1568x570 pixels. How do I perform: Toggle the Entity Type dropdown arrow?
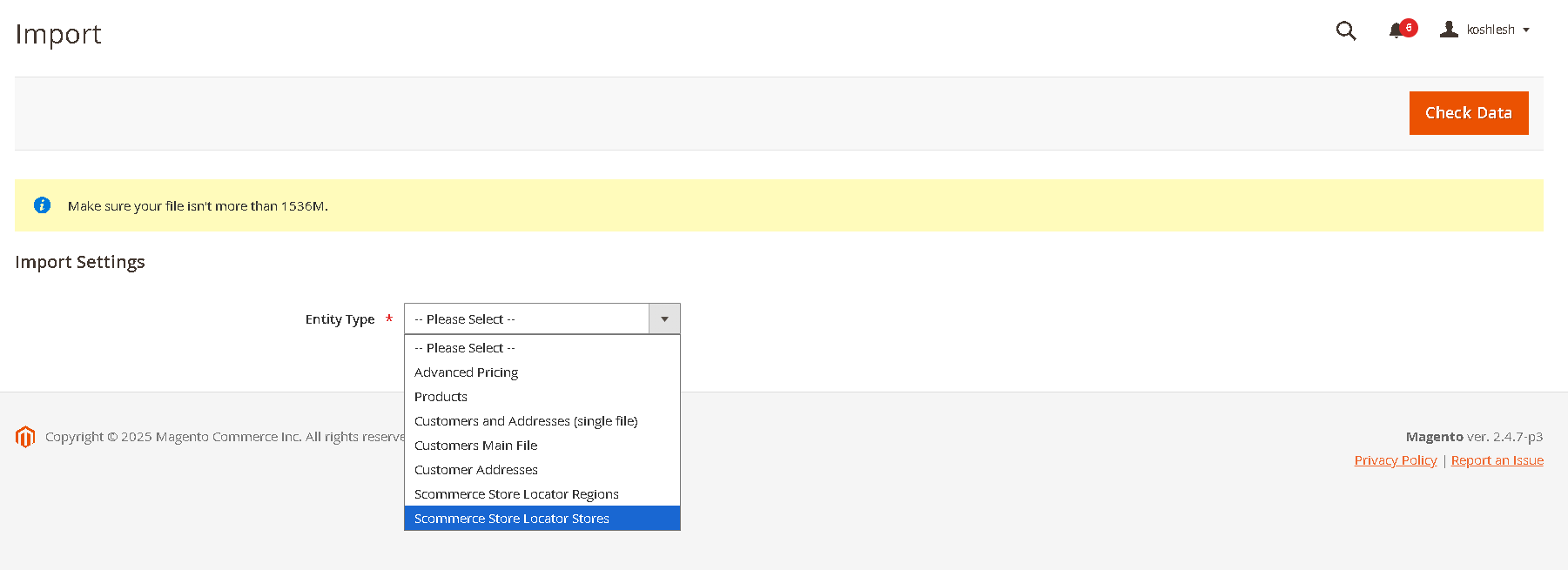tap(664, 319)
